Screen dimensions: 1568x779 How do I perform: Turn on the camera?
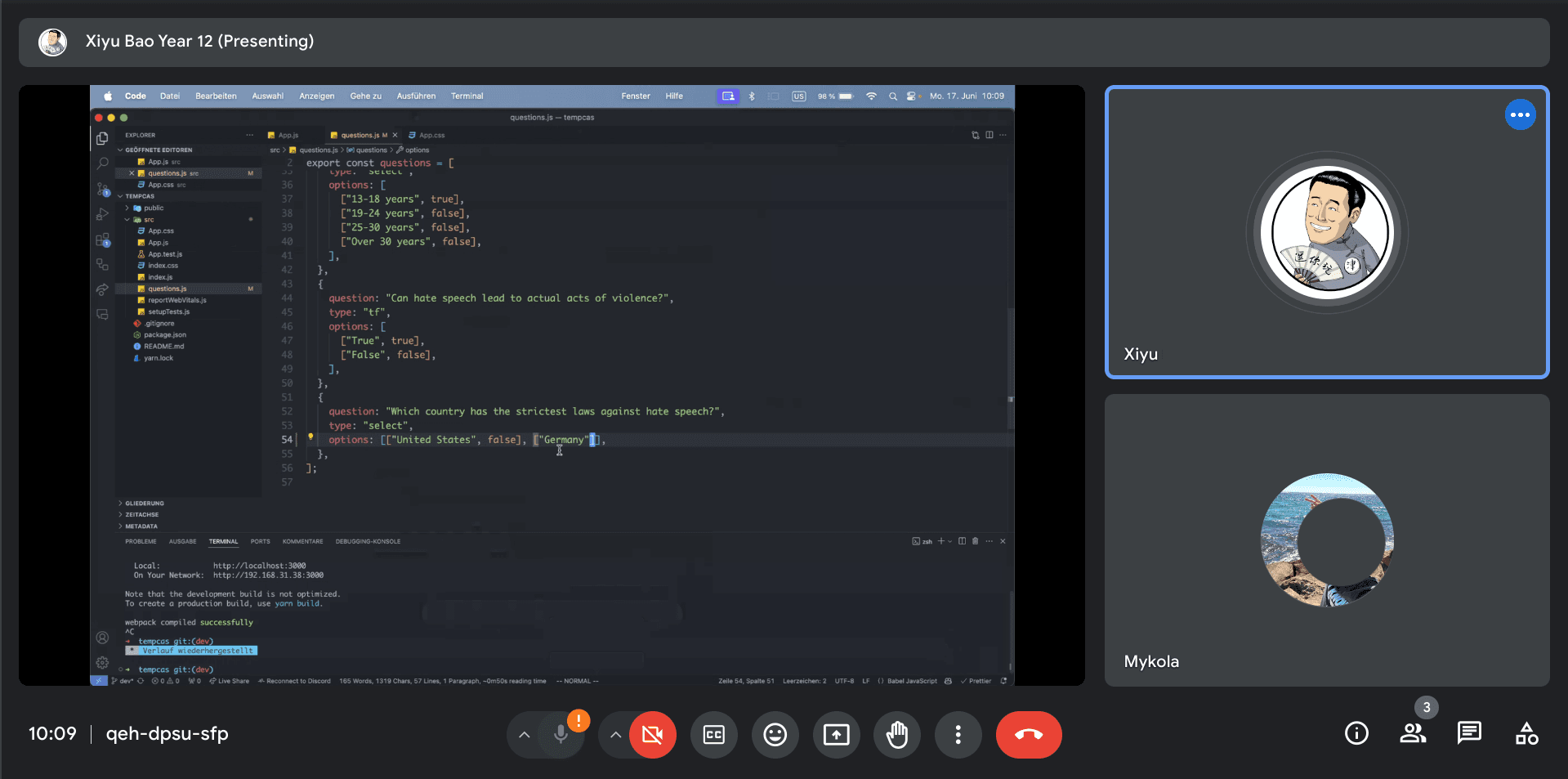pos(652,735)
